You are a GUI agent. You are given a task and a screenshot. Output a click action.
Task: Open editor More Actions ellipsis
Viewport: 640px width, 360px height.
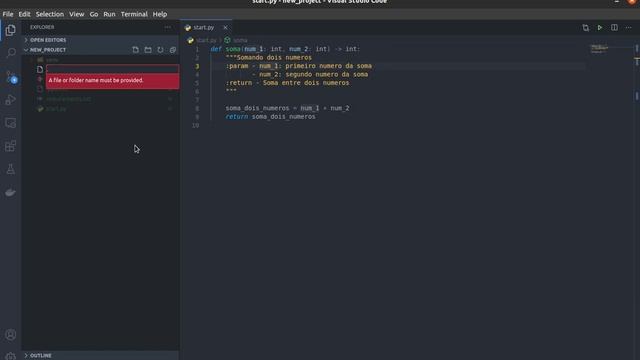click(629, 28)
